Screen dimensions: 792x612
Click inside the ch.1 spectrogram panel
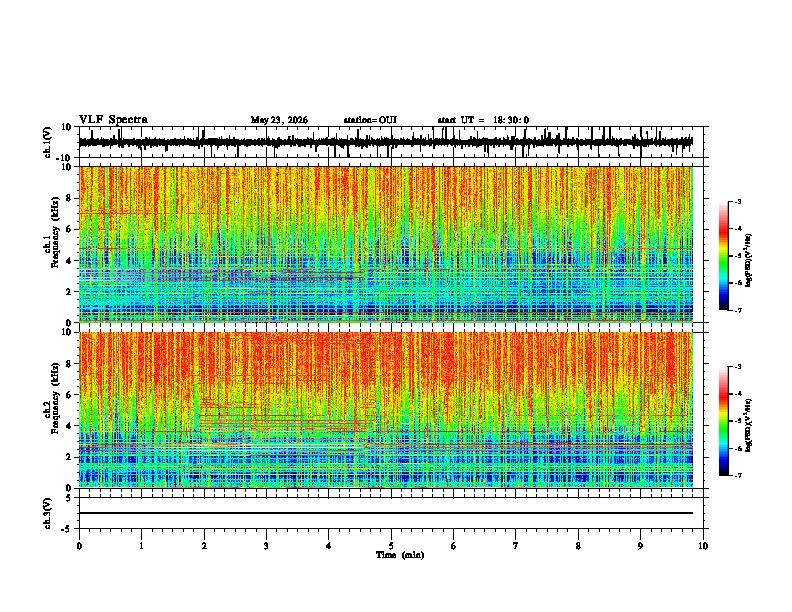pyautogui.click(x=385, y=244)
